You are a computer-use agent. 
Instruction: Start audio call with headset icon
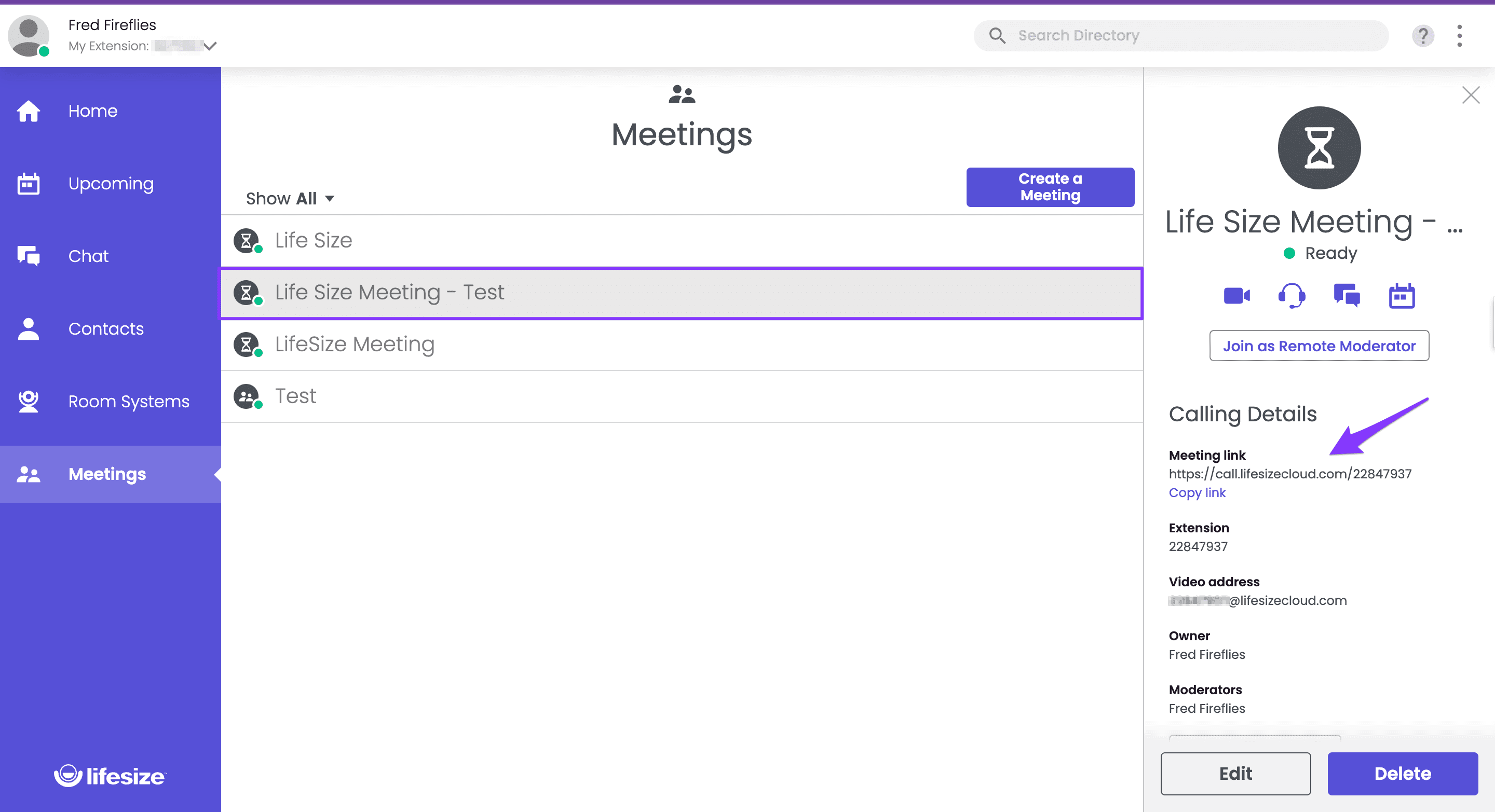1292,296
